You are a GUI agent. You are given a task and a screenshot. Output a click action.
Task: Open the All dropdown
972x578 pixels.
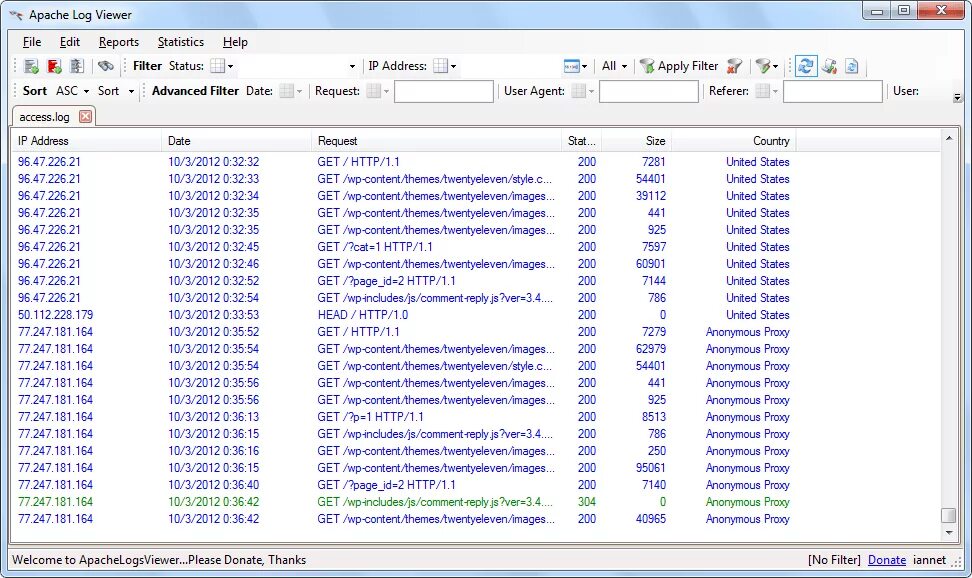tap(614, 66)
